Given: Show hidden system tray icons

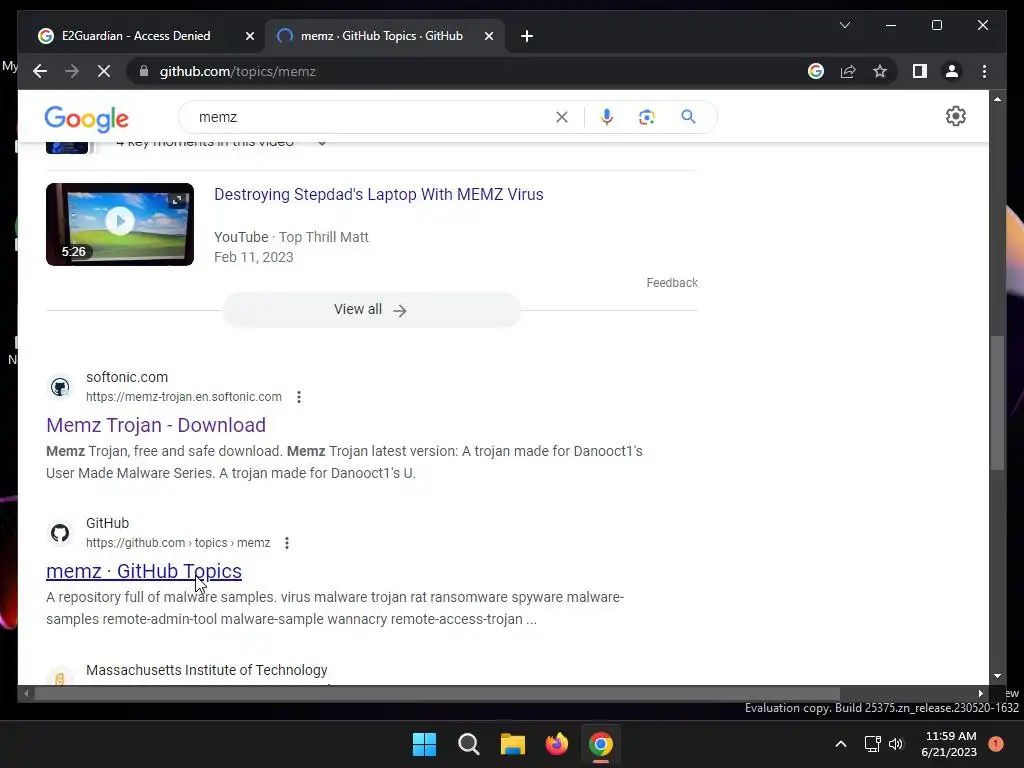Looking at the screenshot, I should point(840,744).
